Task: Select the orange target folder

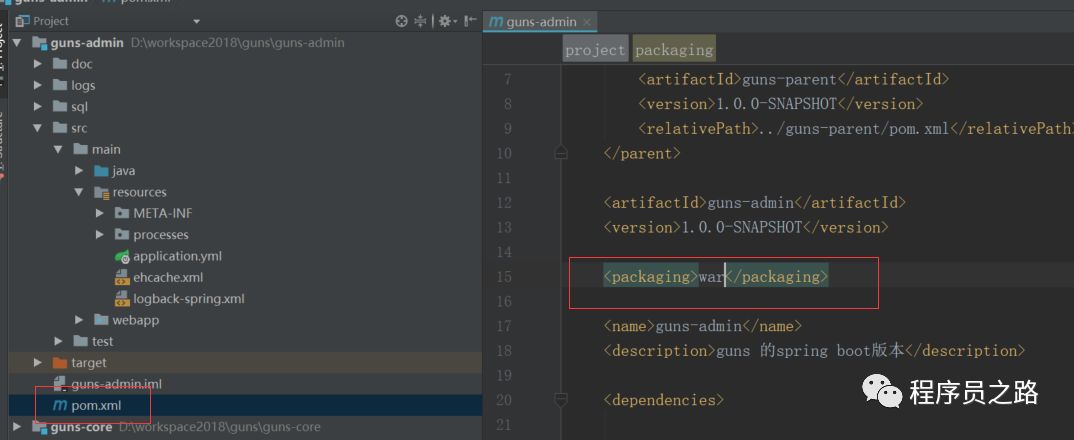Action: tap(88, 362)
